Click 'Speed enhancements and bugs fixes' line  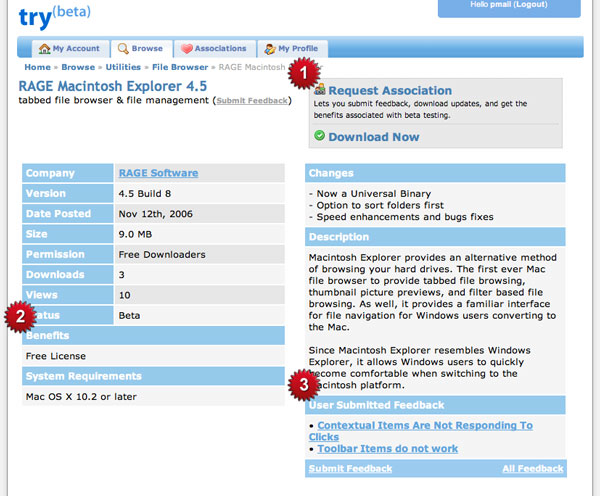[405, 217]
